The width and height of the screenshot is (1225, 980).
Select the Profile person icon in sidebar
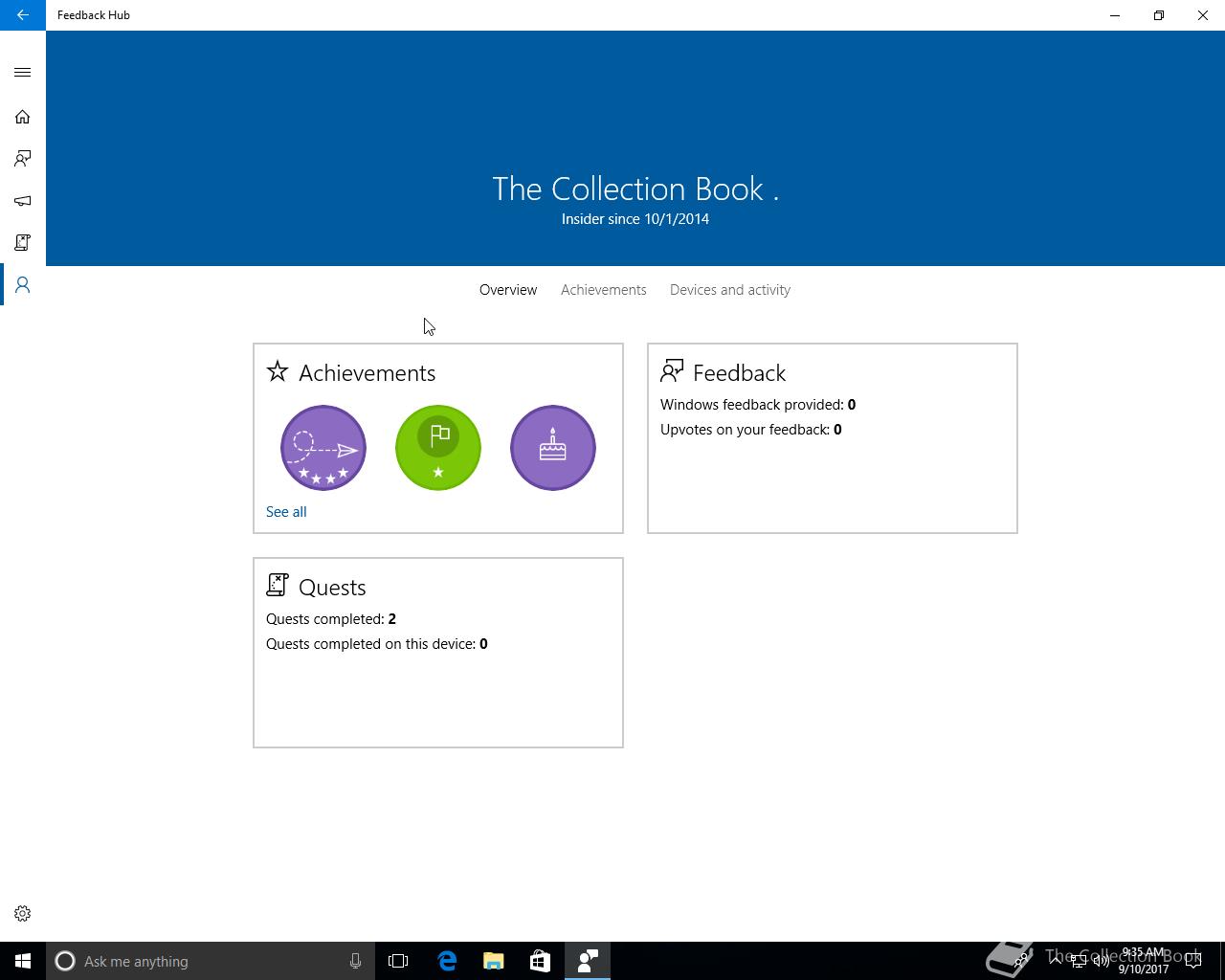coord(23,285)
